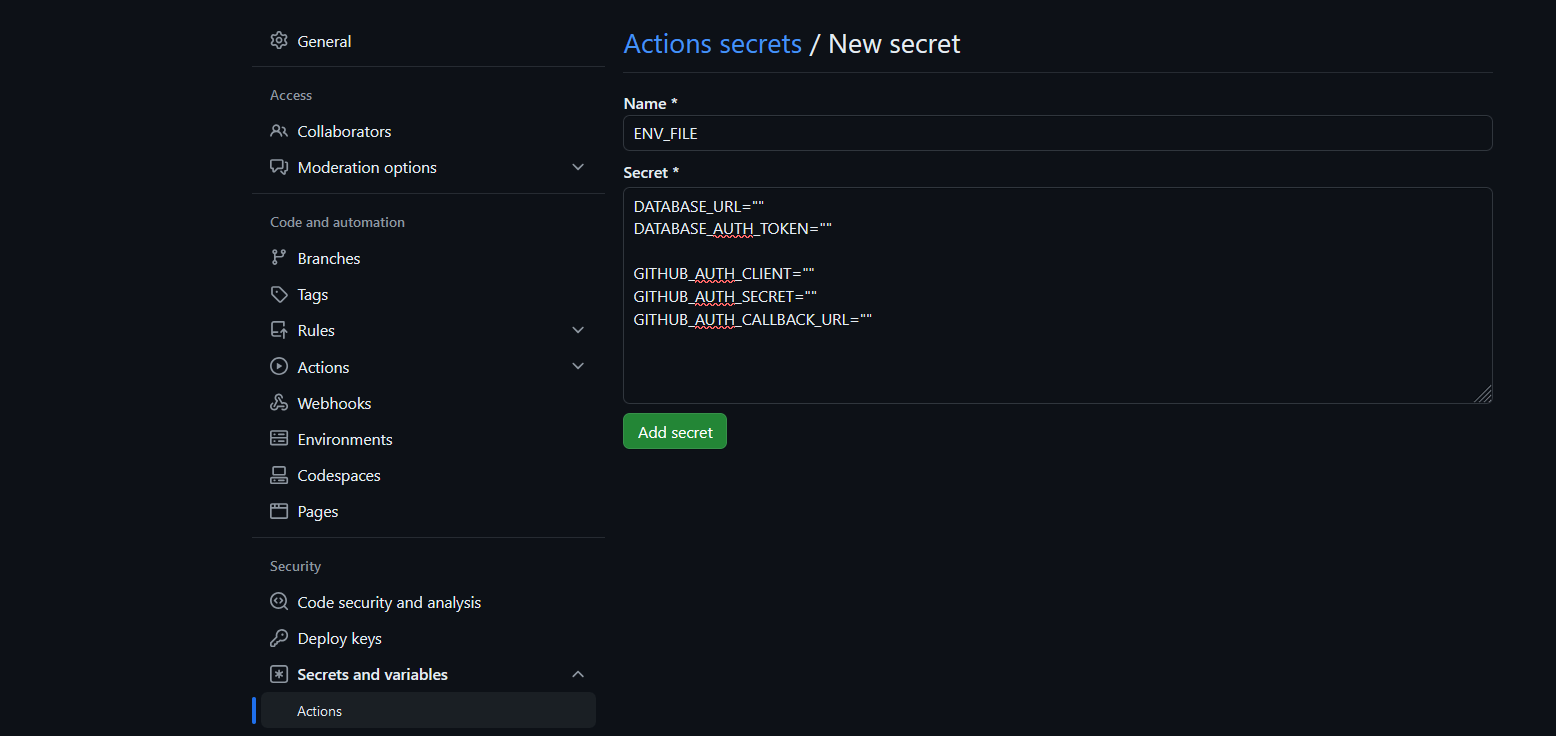The width and height of the screenshot is (1556, 736).
Task: Expand the Rules section chevron
Action: tap(578, 330)
